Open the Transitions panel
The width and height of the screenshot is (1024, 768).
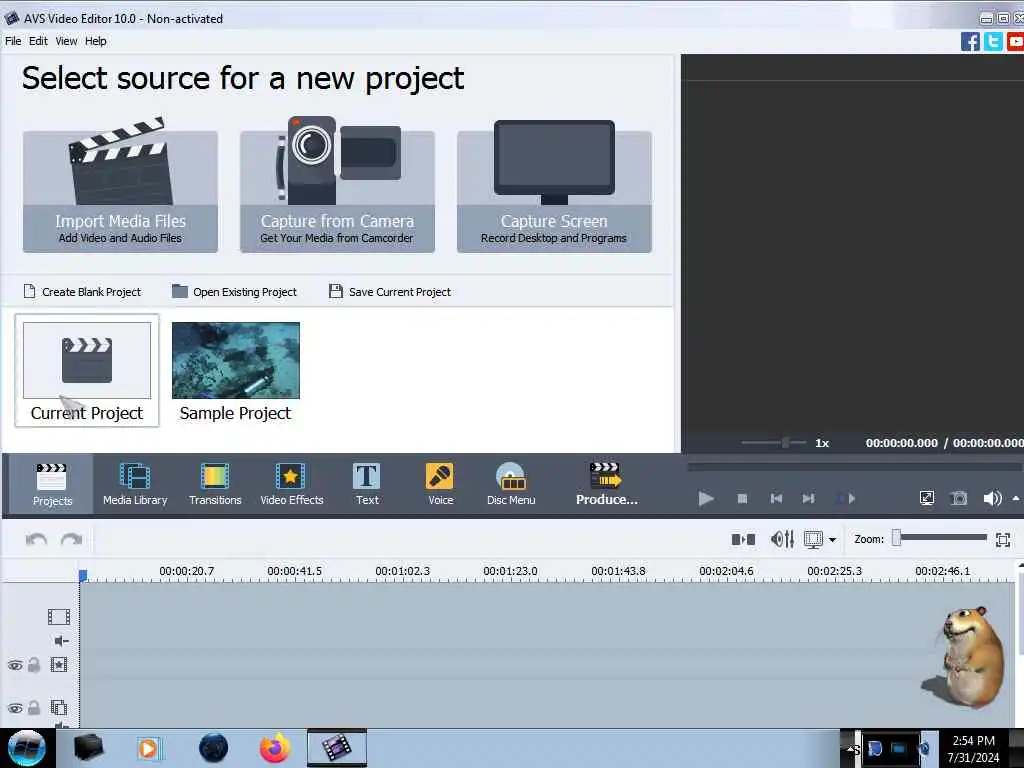pos(215,485)
